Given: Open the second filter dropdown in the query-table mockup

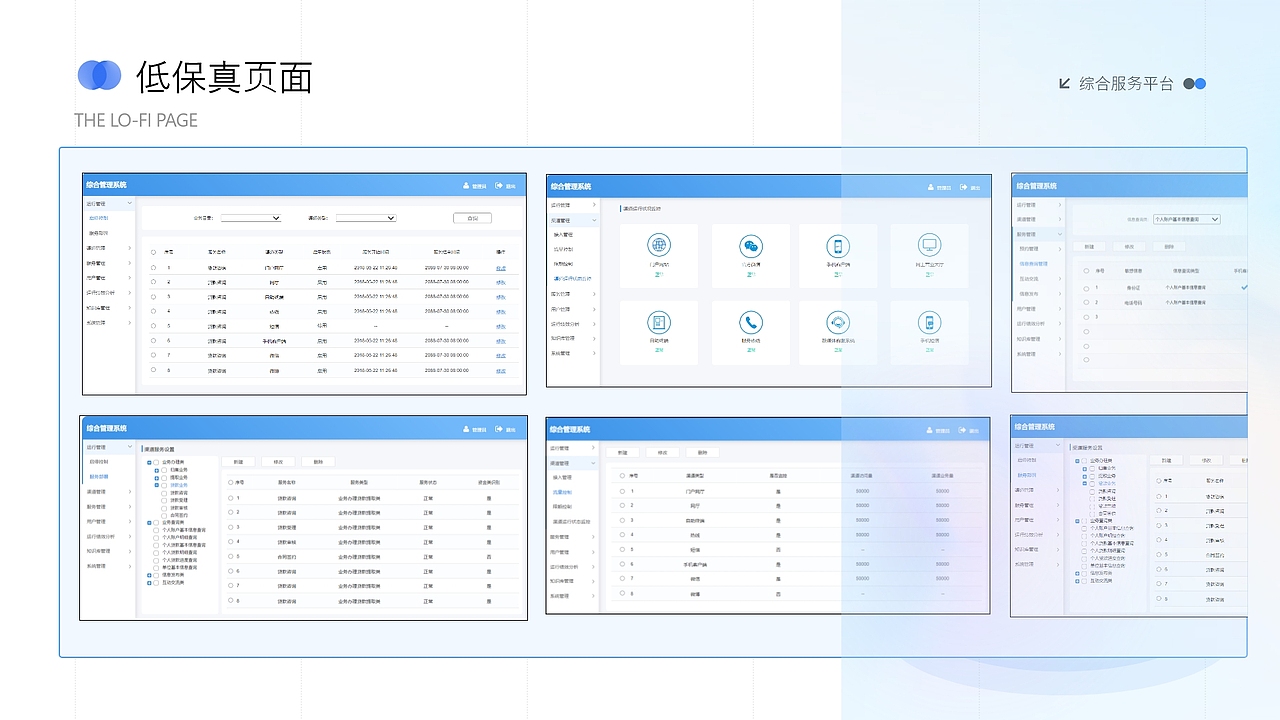Looking at the screenshot, I should point(366,218).
